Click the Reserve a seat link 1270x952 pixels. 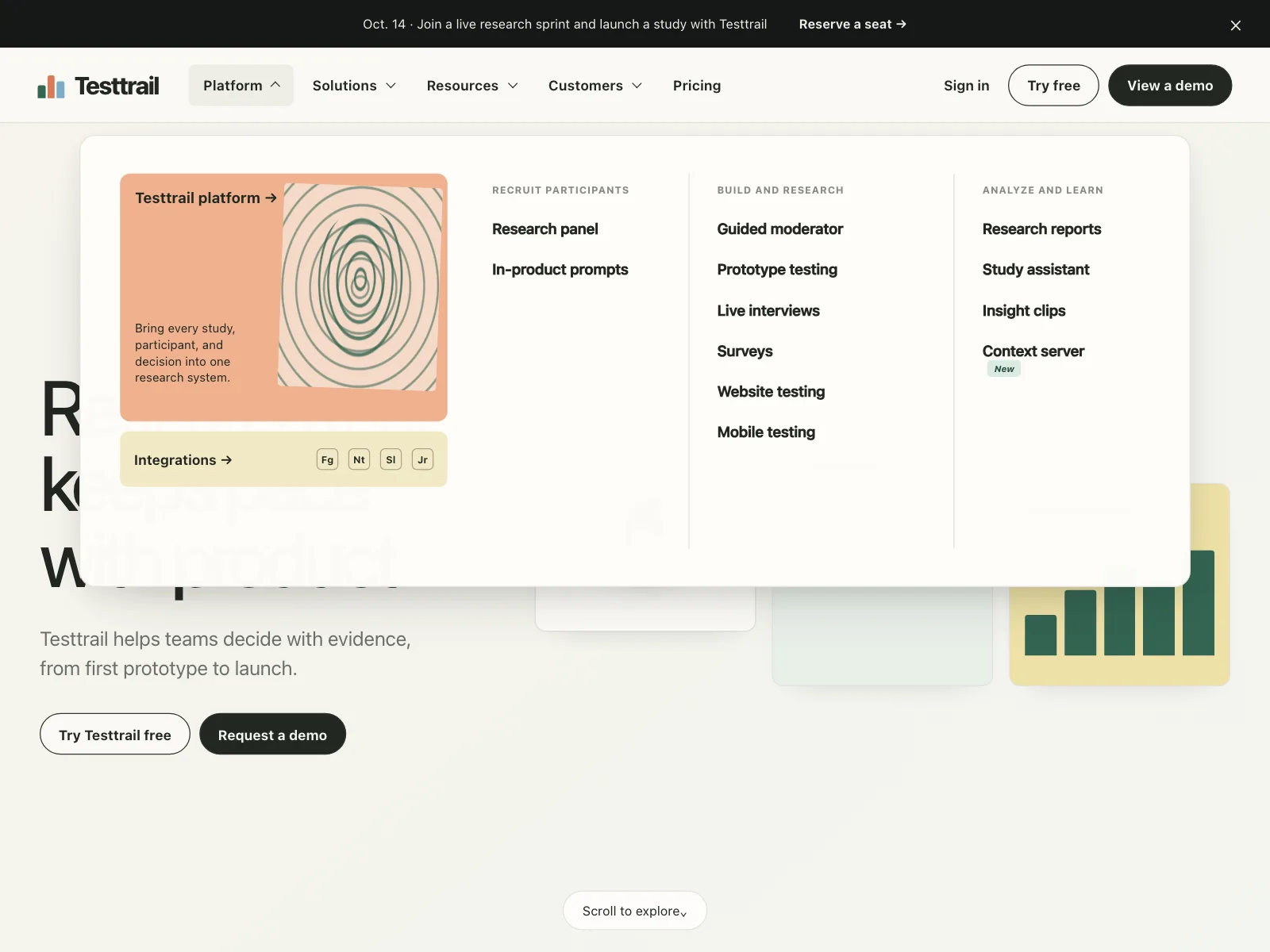pyautogui.click(x=852, y=24)
